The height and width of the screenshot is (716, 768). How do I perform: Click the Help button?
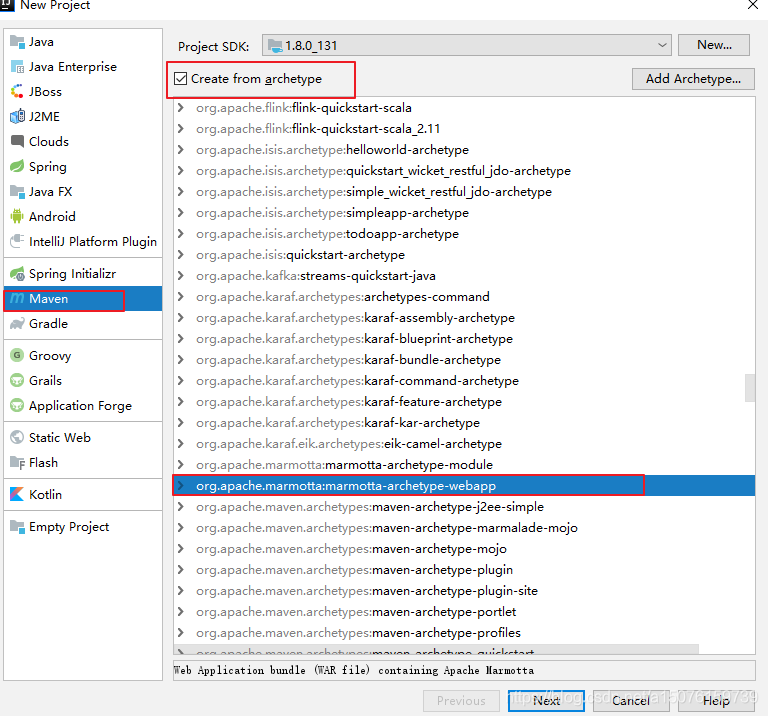point(716,701)
